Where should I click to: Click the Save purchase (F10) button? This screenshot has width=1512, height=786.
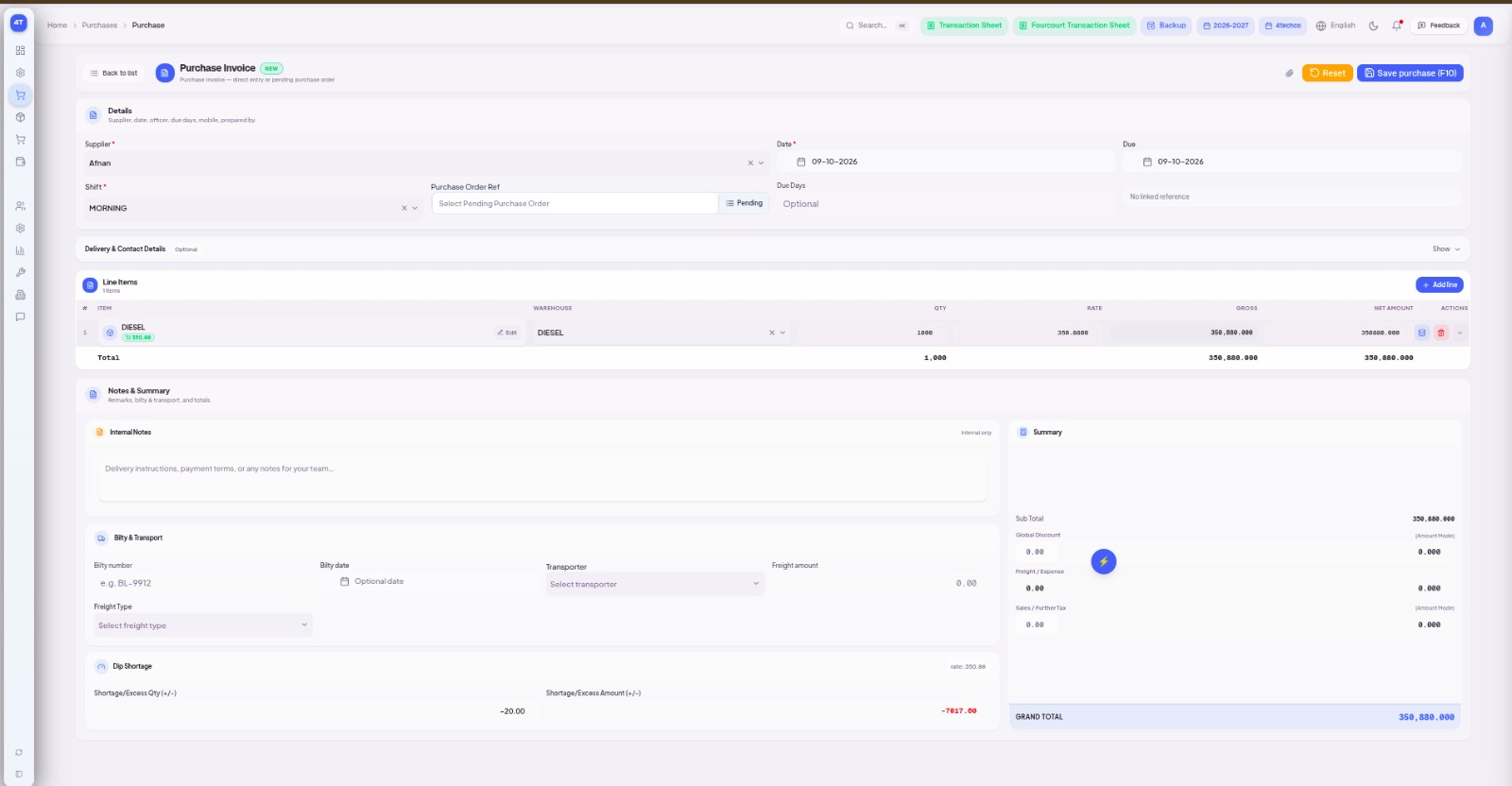[1410, 73]
